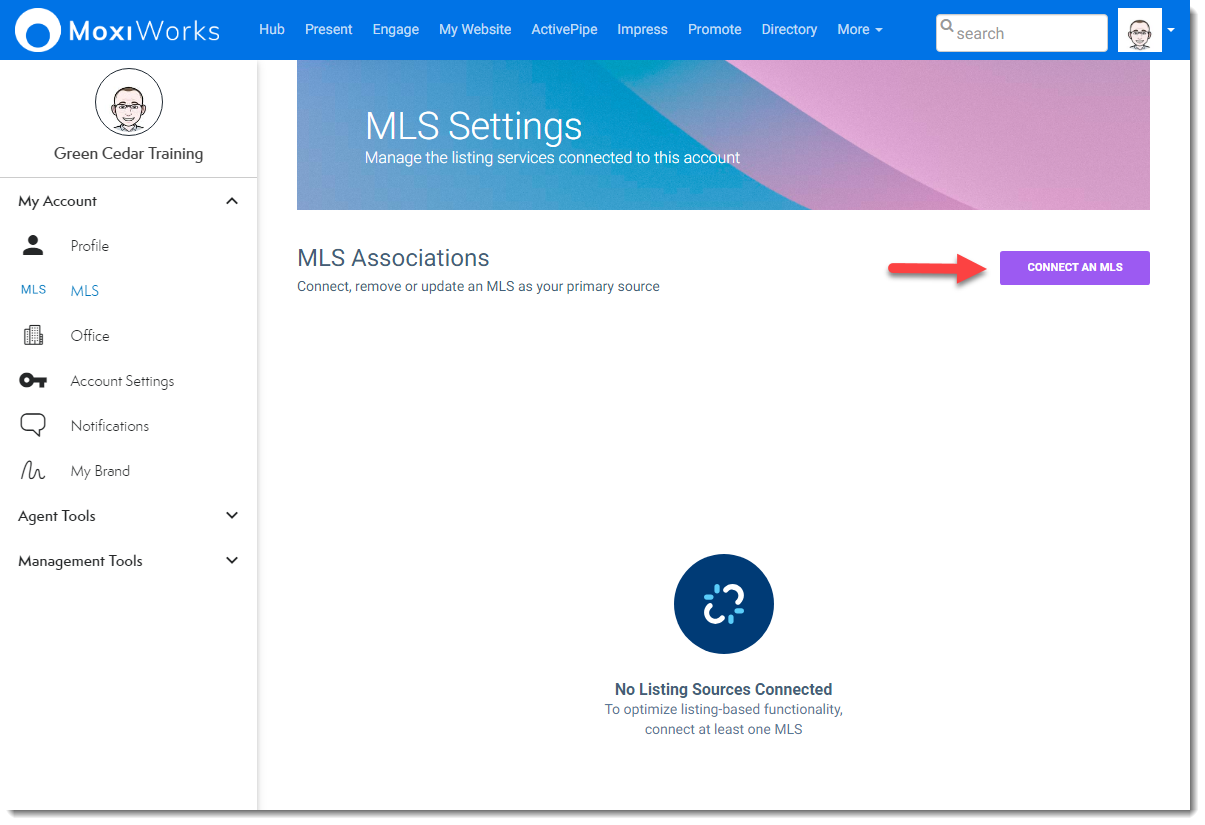Viewport: 1205px width, 825px height.
Task: Click the My Brand signature icon
Action: coord(33,471)
